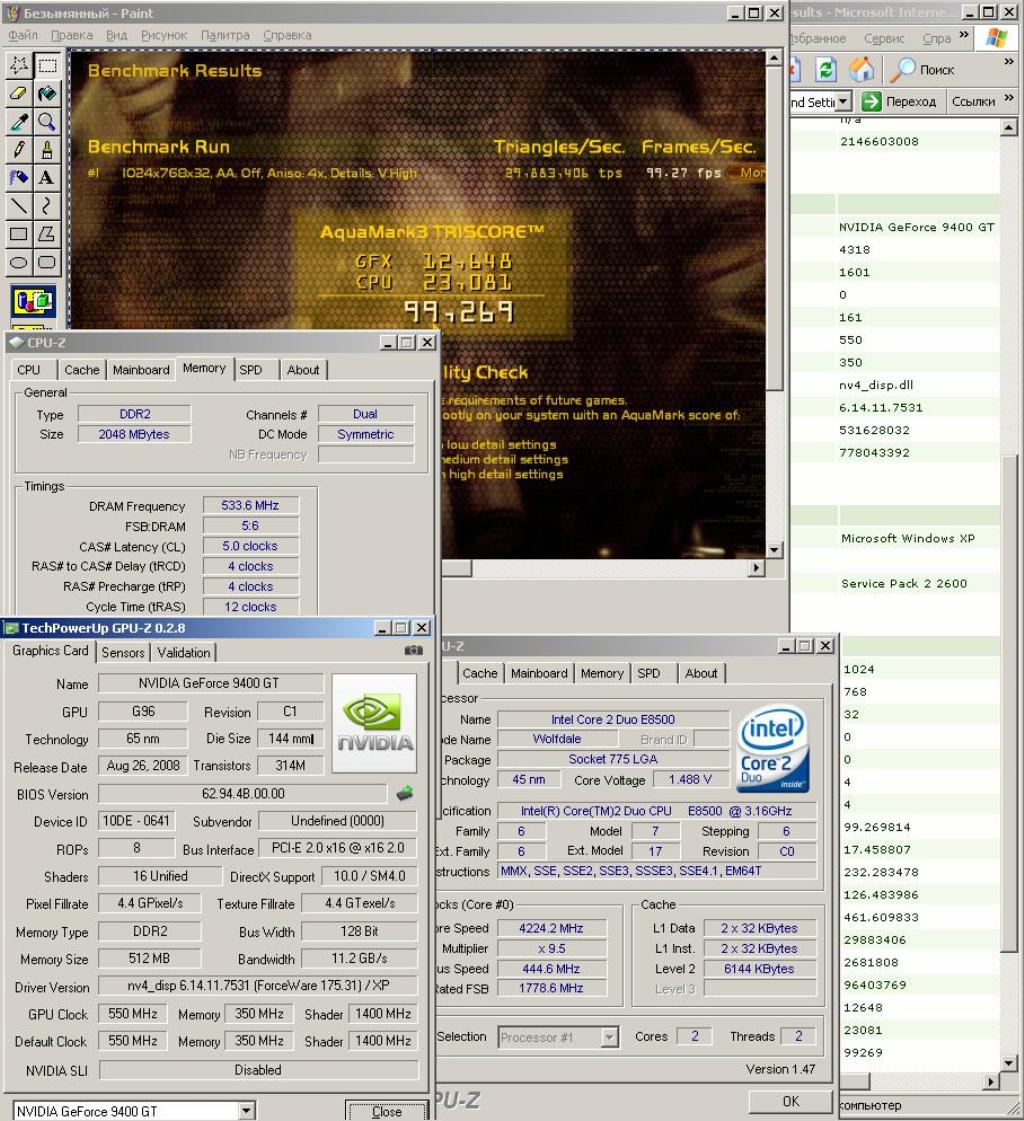Click the DRAM Frequency value 533.6 MHz
This screenshot has width=1024, height=1121.
pos(250,505)
